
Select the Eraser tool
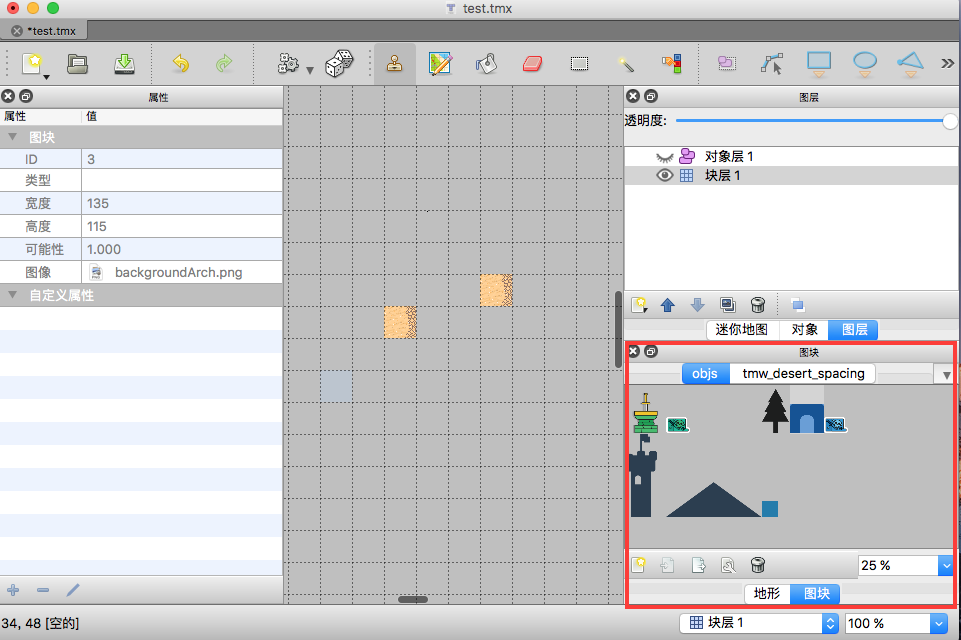[532, 63]
